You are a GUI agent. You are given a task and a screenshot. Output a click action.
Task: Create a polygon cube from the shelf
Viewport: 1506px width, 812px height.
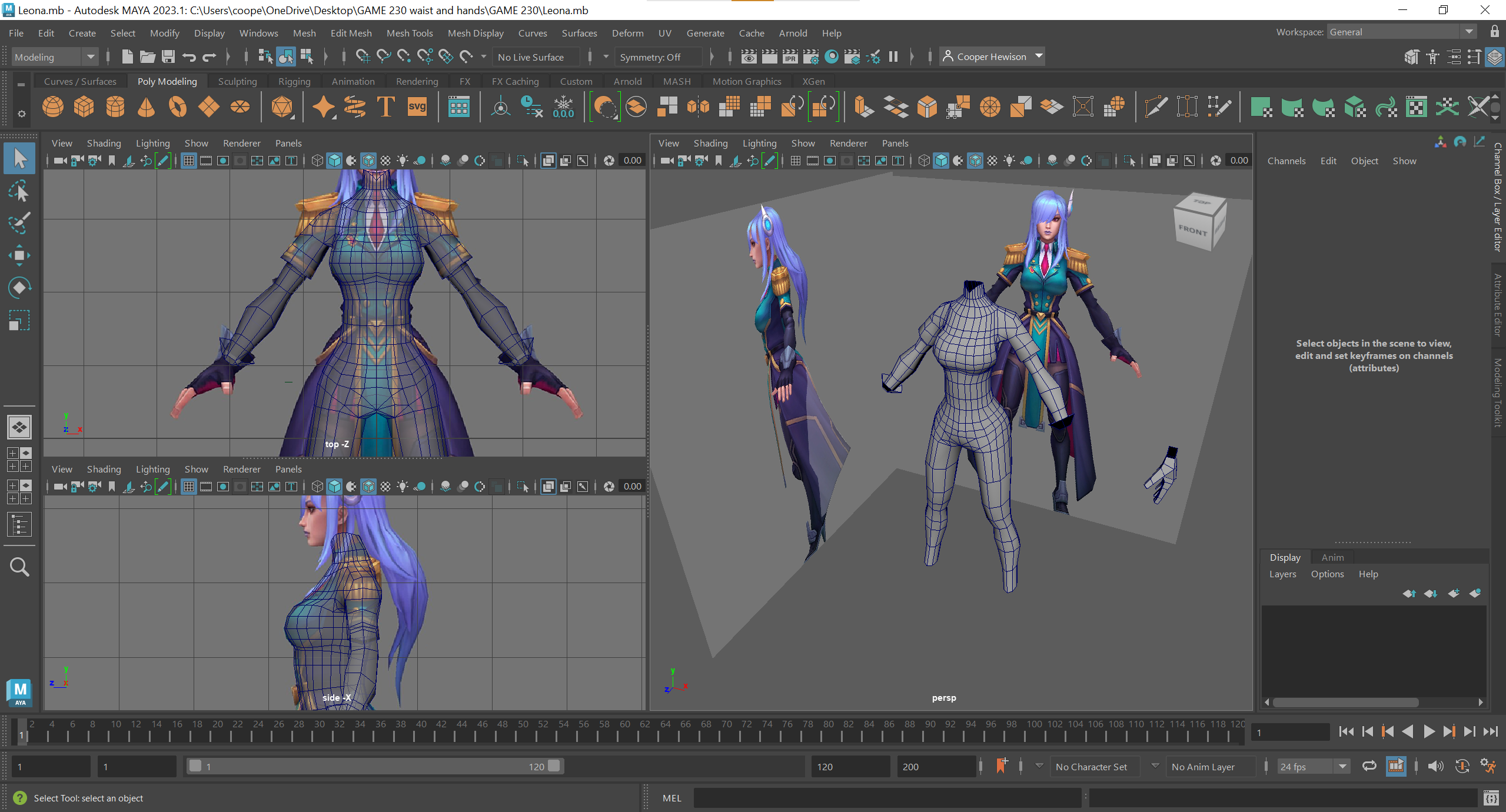tap(84, 107)
